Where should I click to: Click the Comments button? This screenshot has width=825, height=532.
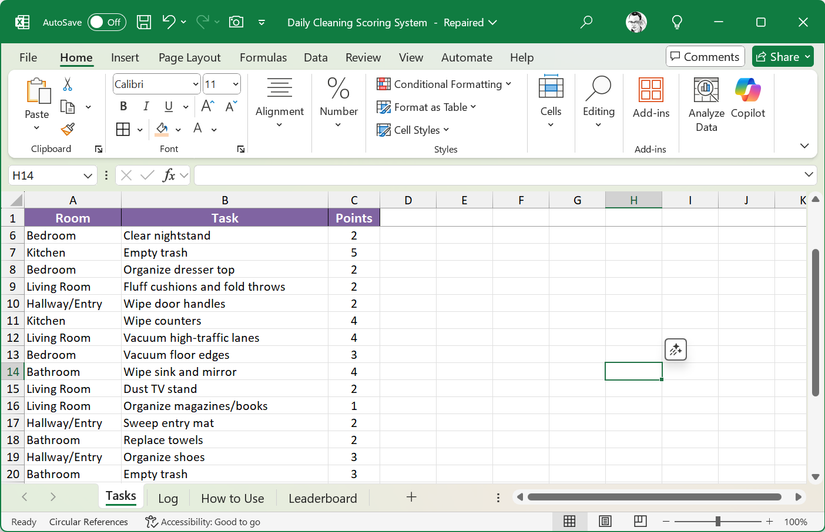(x=705, y=57)
